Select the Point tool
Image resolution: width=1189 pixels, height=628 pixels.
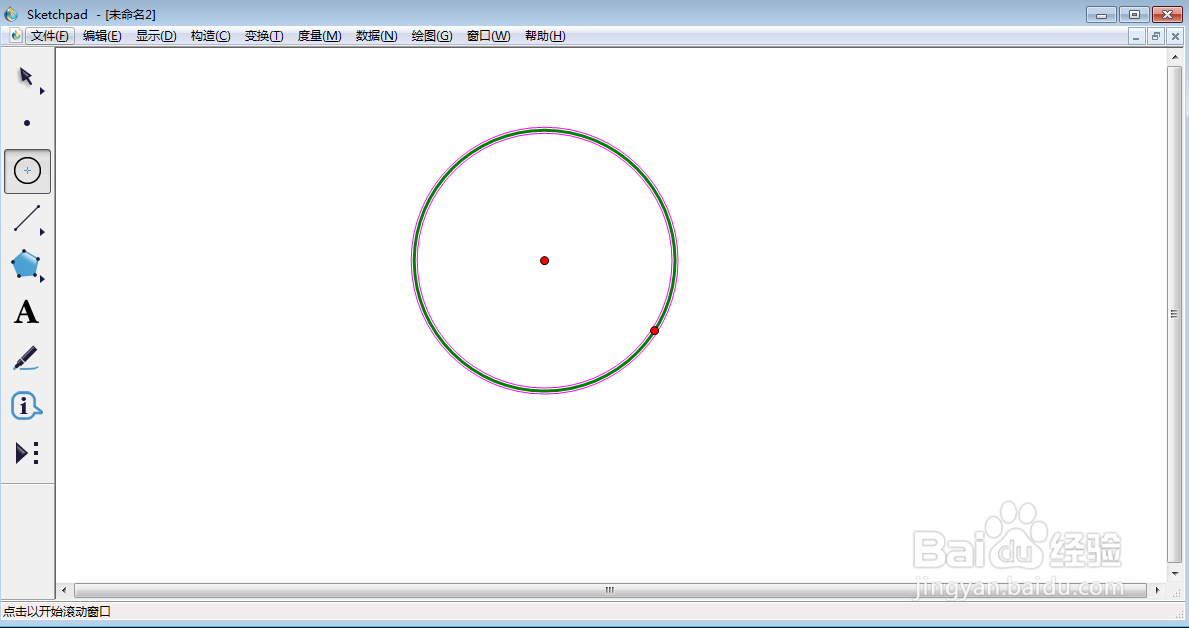tap(27, 123)
